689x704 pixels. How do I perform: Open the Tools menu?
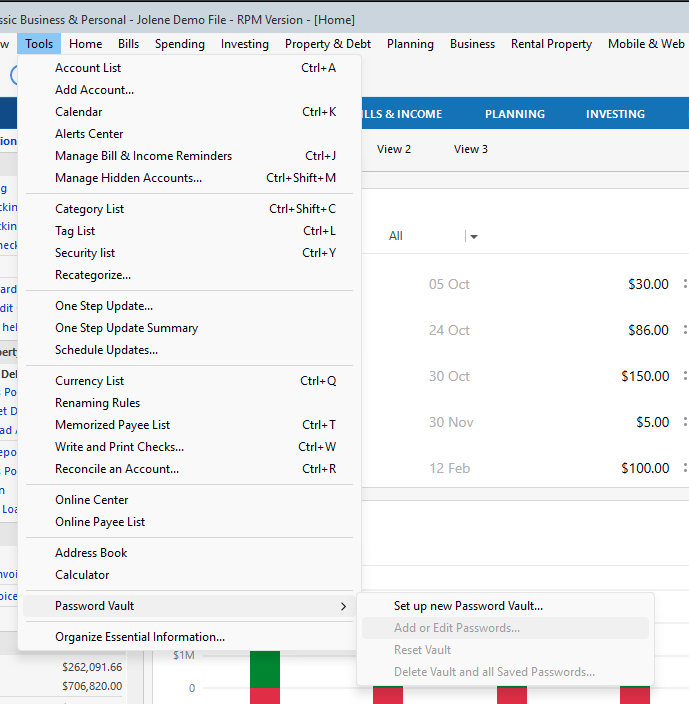coord(39,44)
